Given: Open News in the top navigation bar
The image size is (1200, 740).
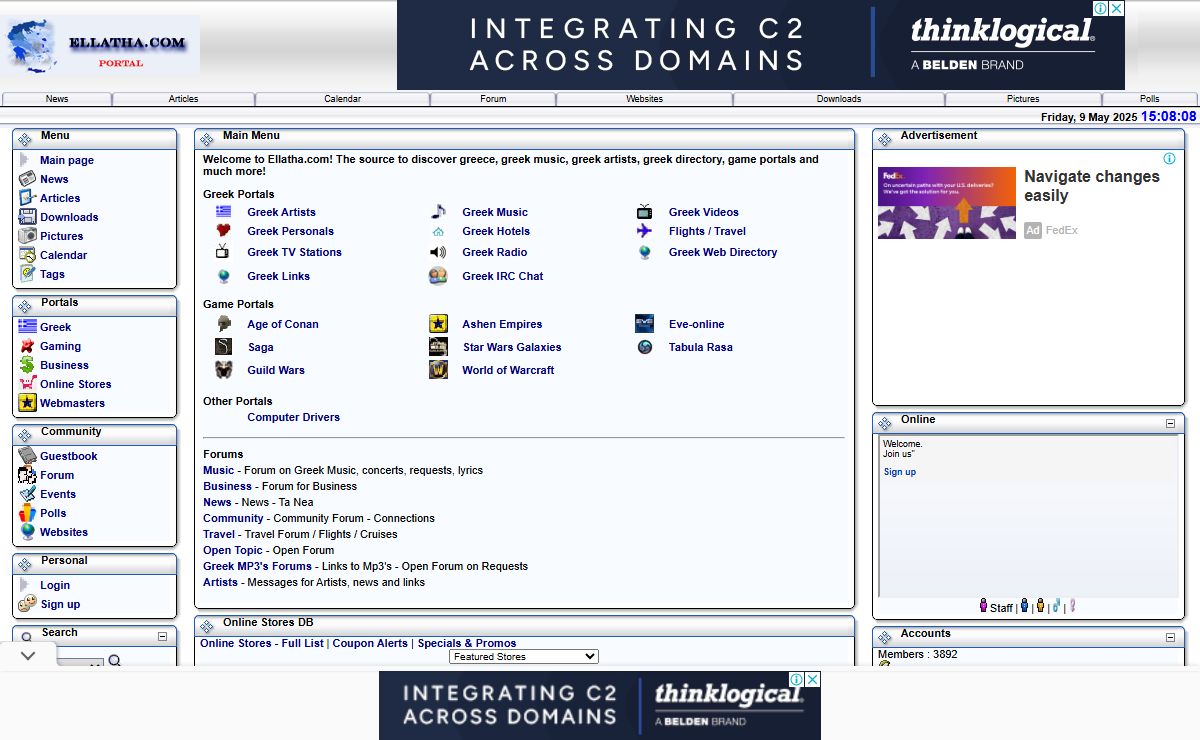Looking at the screenshot, I should coord(57,99).
